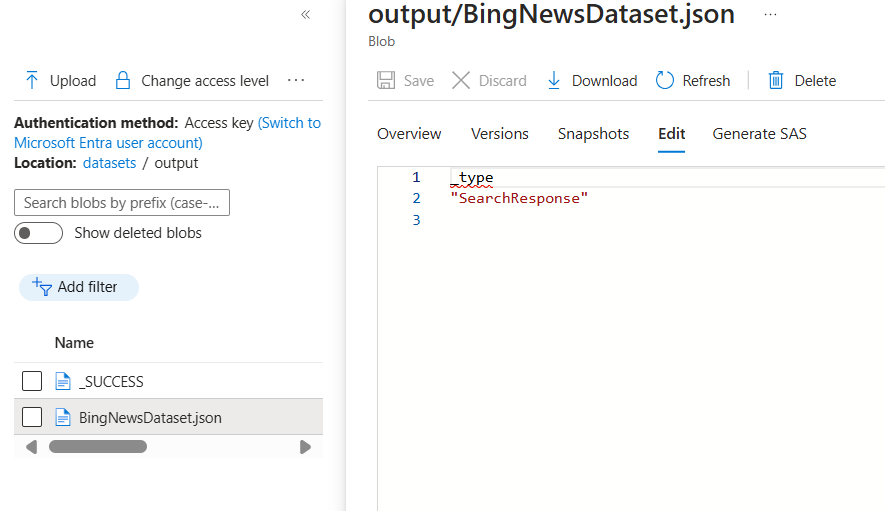Open the Generate SAS tab
Screen dimensions: 885x511
759,134
